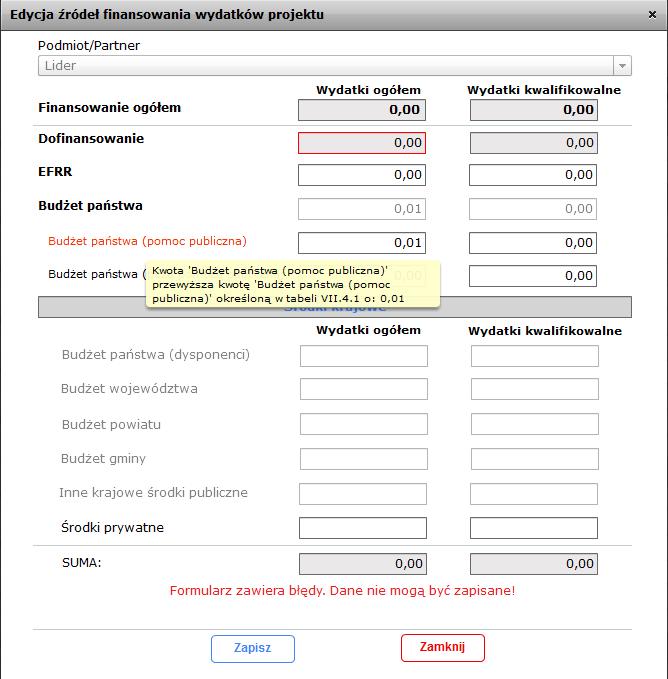Click Finansowanie ogółem Wydatki ogółem field

(362, 110)
